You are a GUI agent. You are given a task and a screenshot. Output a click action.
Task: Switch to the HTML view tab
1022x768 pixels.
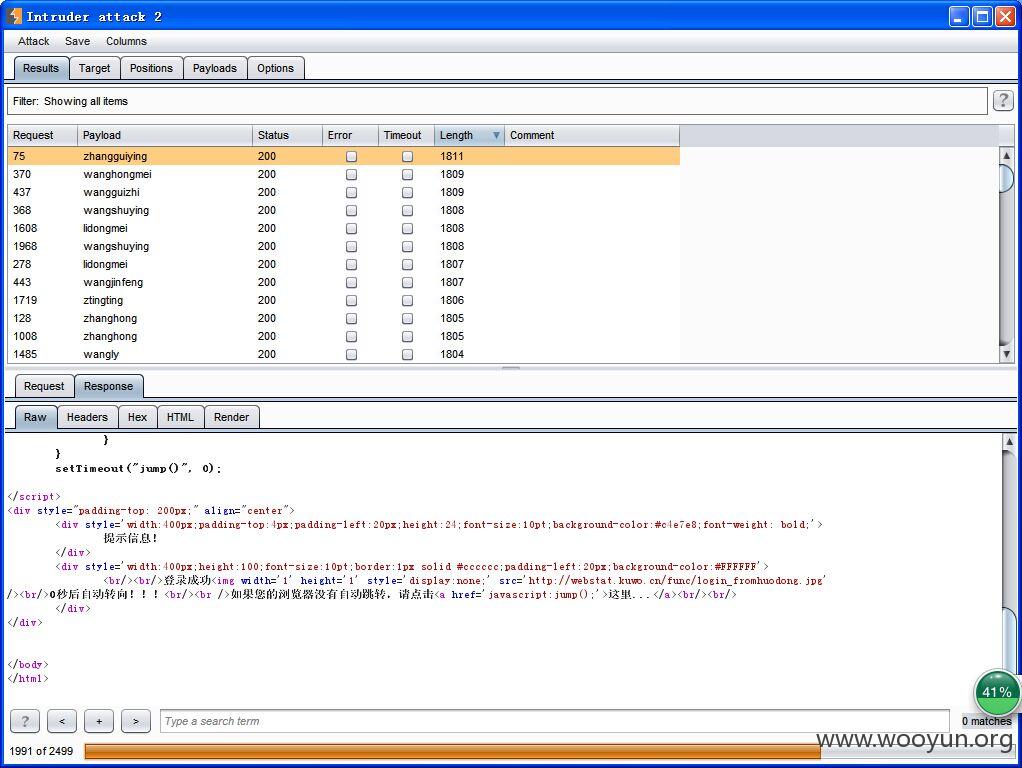[181, 417]
